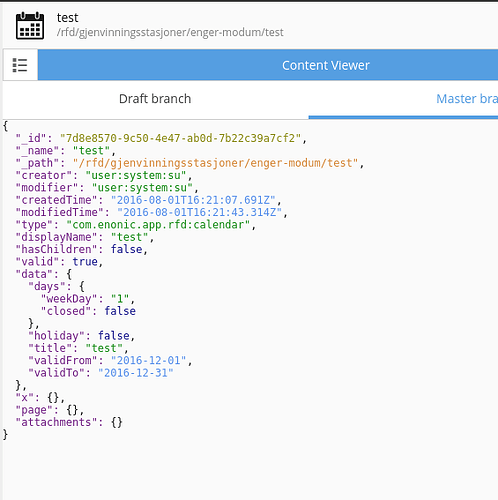This screenshot has width=498, height=500.
Task: Click the hasChildren false value
Action: [x=127, y=249]
